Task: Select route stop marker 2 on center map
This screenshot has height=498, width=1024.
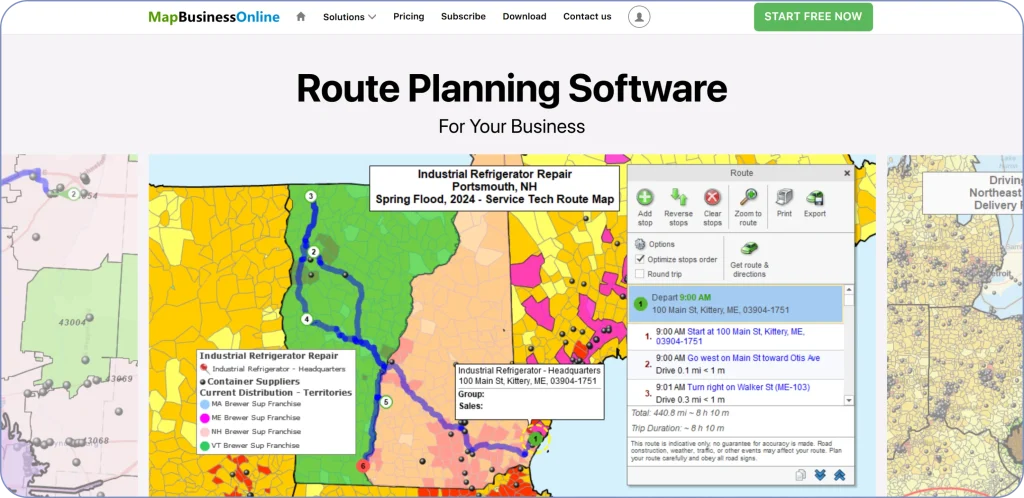Action: tap(313, 252)
